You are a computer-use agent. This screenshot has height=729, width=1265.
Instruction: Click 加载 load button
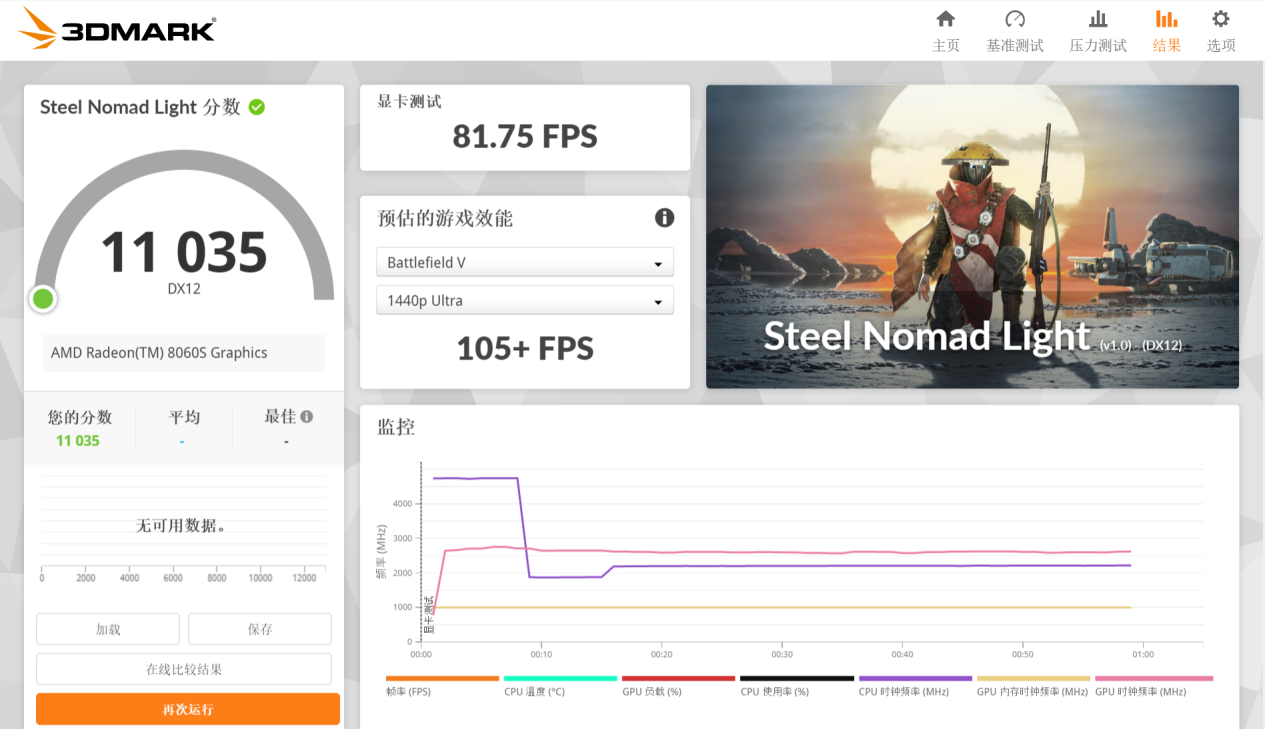tap(108, 629)
